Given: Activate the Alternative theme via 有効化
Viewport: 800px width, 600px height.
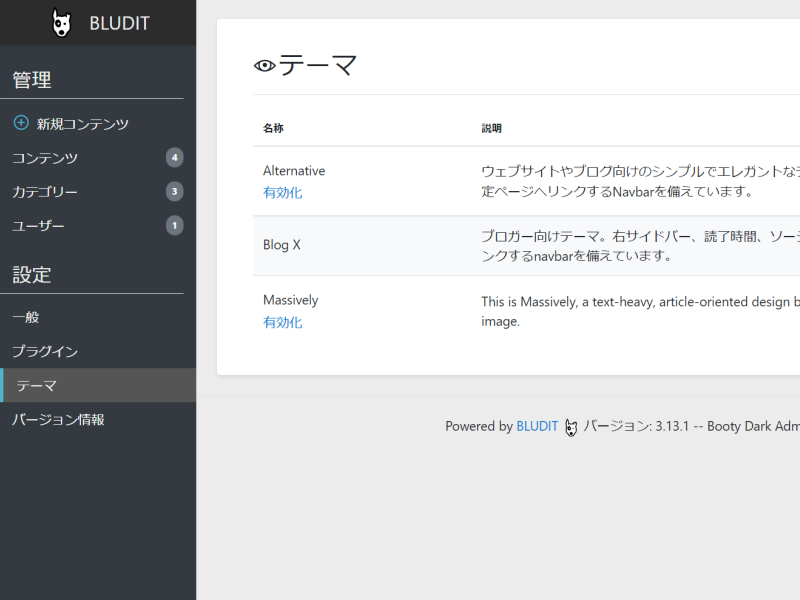Looking at the screenshot, I should click(x=283, y=193).
